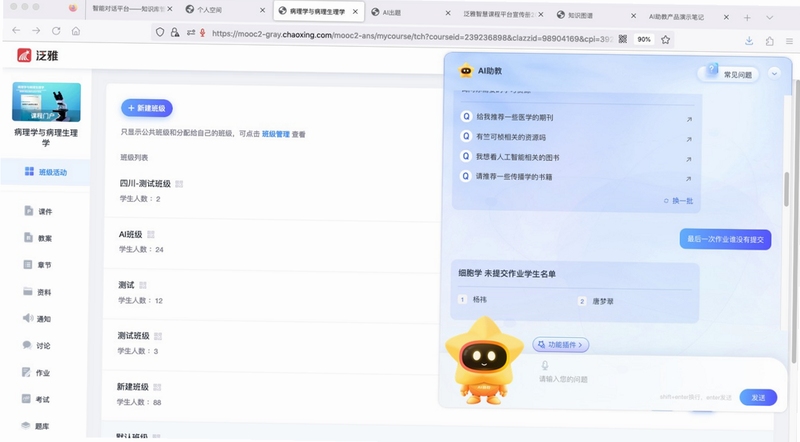This screenshot has width=800, height=442.
Task: Open the 班级管理 link
Action: [x=276, y=134]
